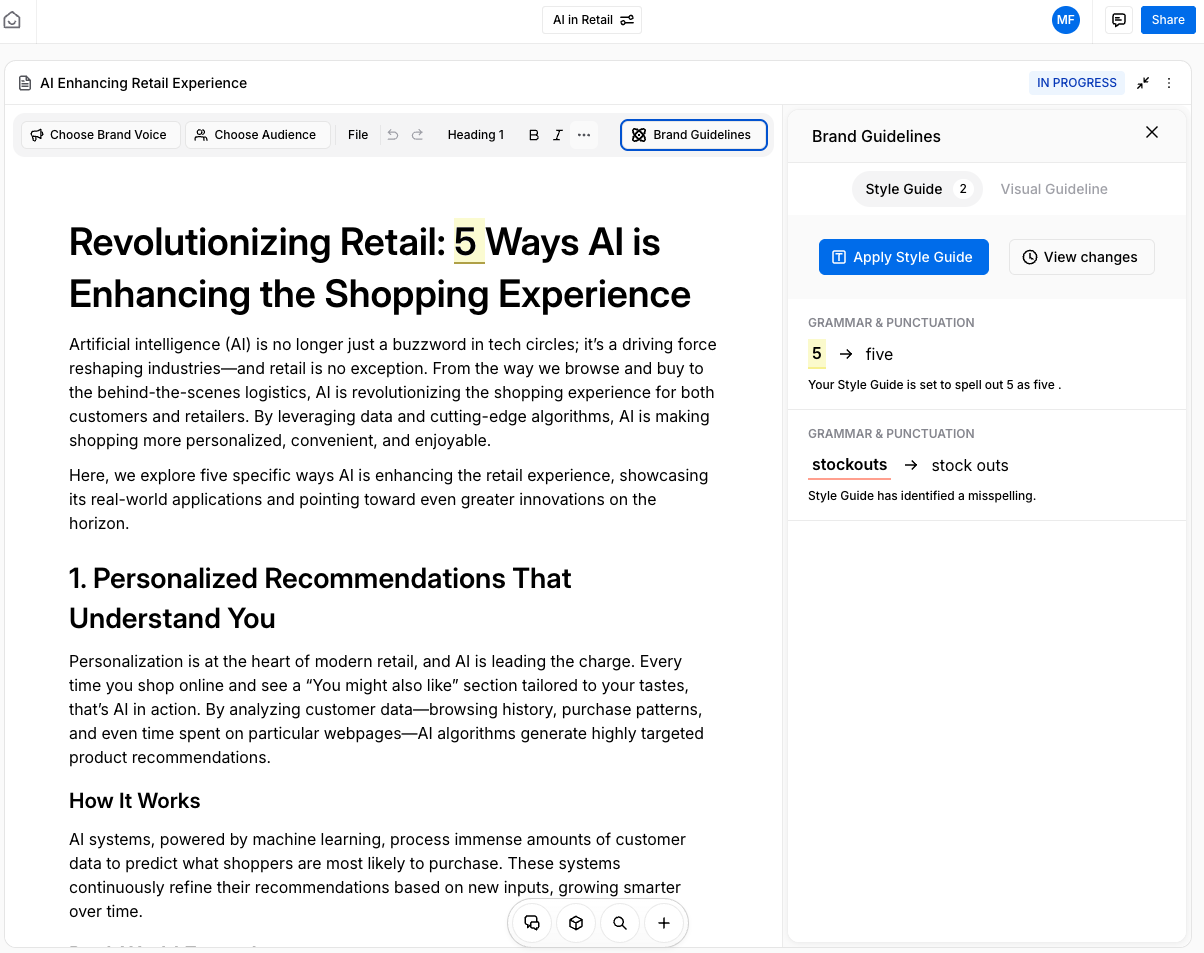Click the Apply Style Guide button

click(x=903, y=257)
